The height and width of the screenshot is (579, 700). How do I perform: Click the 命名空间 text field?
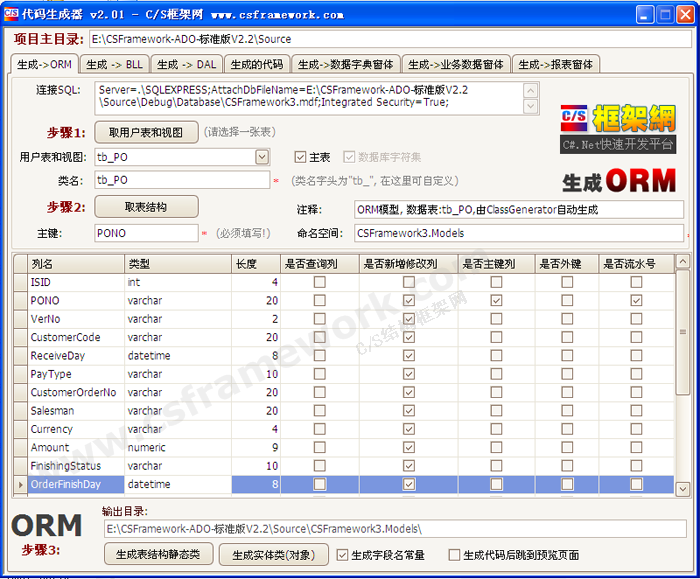tap(518, 233)
